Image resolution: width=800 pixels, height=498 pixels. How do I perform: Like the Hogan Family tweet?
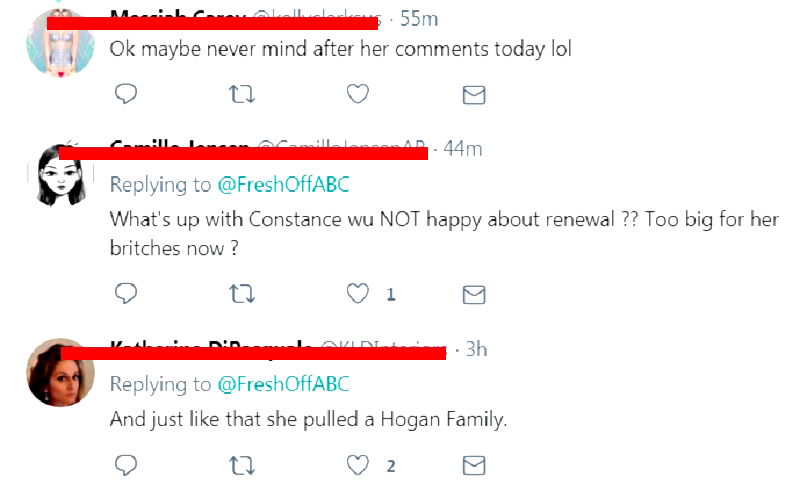[x=357, y=465]
